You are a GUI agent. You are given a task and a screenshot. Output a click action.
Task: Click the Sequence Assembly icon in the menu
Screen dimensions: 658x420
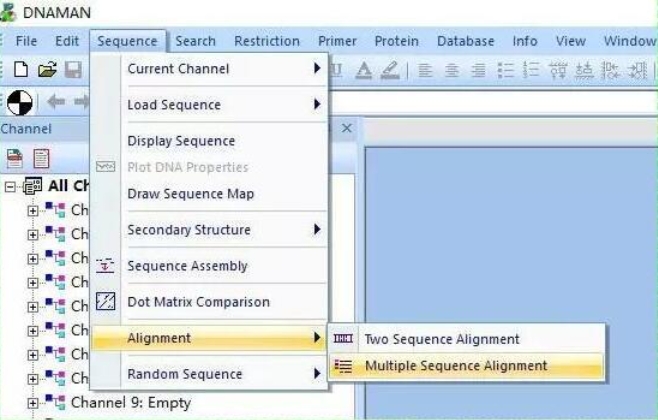pos(105,266)
